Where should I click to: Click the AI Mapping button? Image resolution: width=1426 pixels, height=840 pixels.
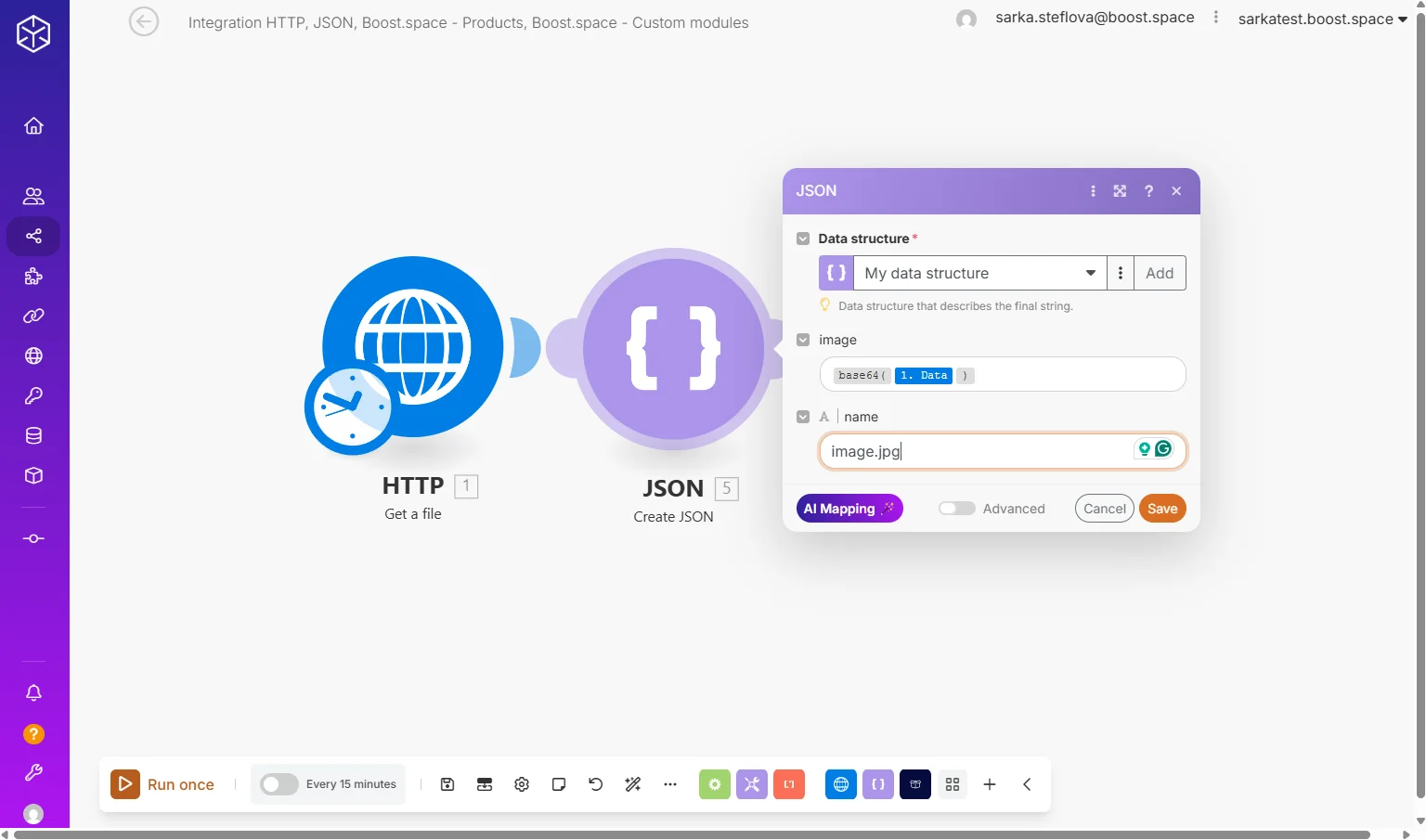(849, 509)
